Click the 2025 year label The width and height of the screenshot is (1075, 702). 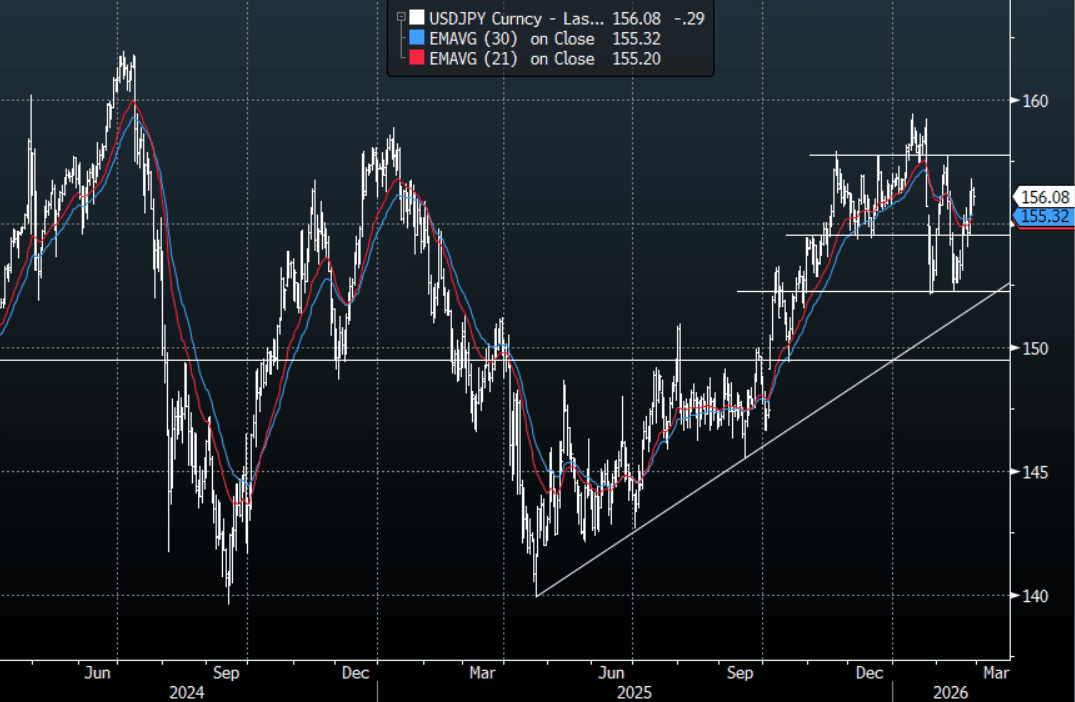634,692
